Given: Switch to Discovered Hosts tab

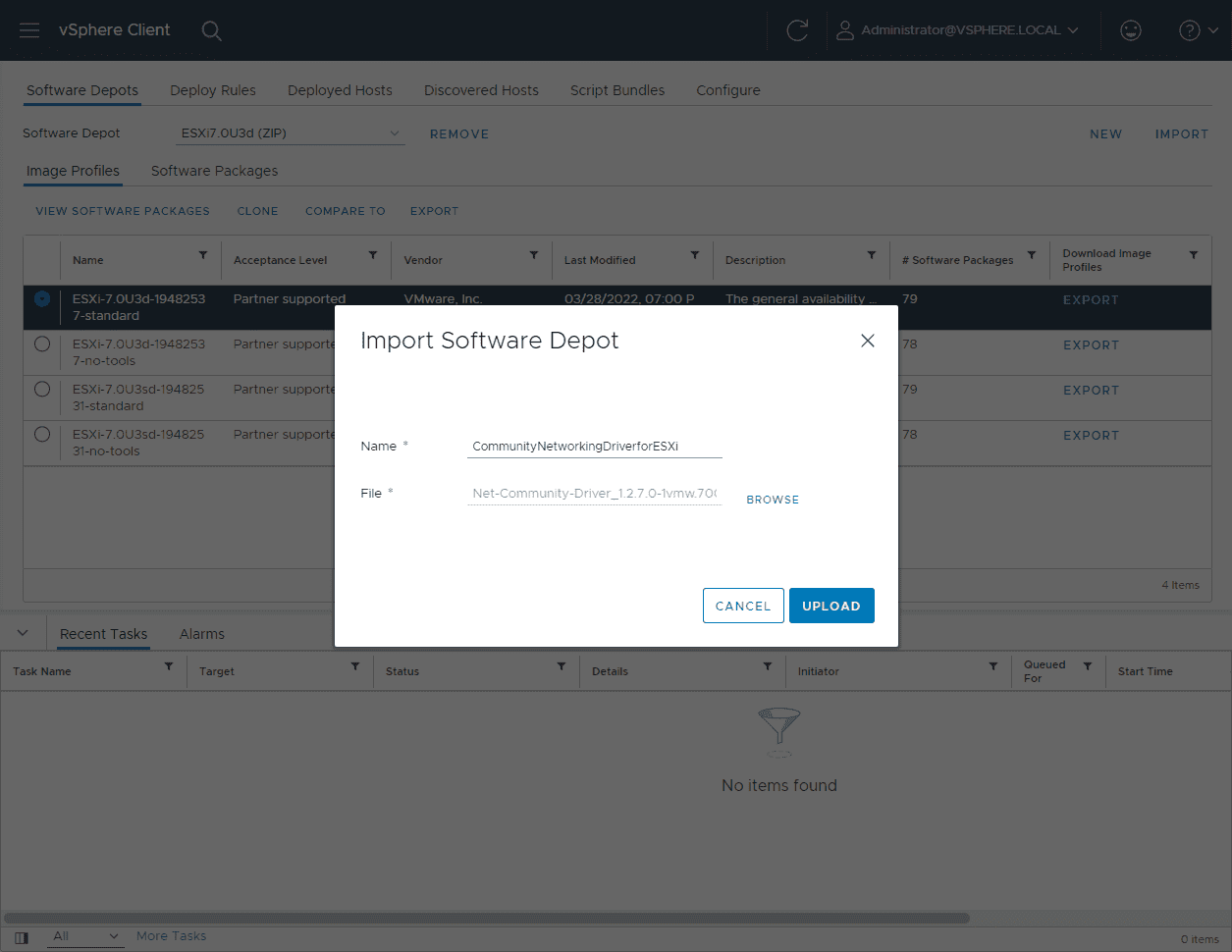Looking at the screenshot, I should point(481,90).
